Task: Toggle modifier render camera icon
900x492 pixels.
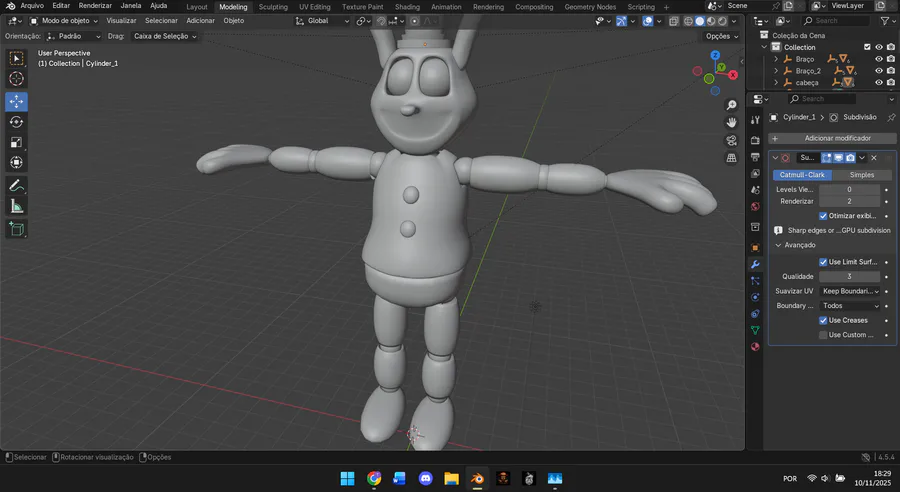Action: coord(850,158)
